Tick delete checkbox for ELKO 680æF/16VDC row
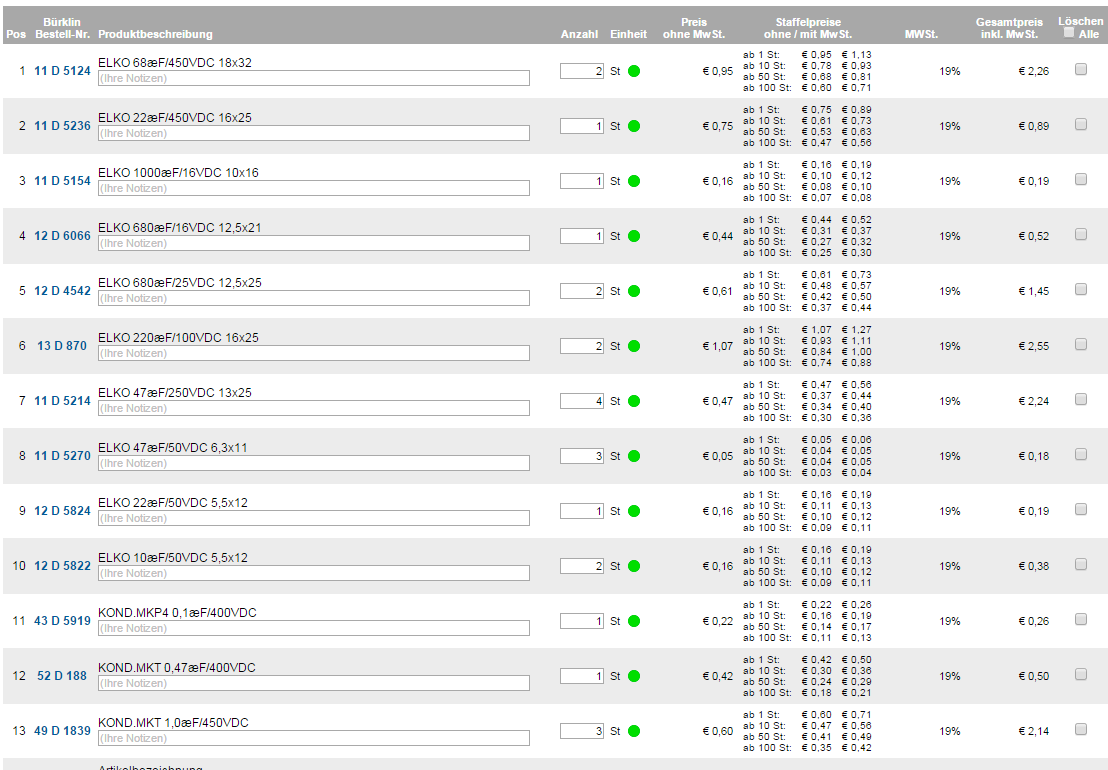Screen dimensions: 1108x770 tap(1080, 235)
